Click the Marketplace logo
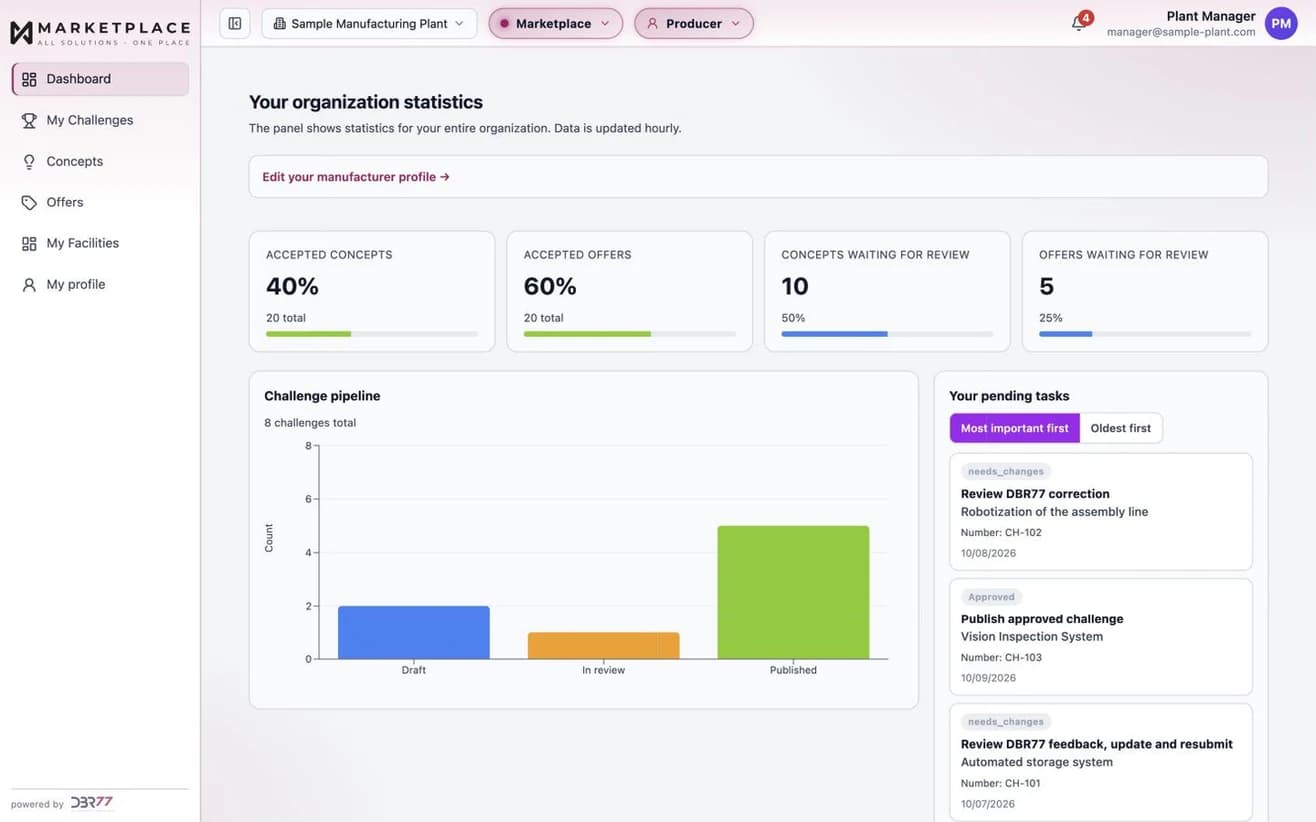 (99, 32)
